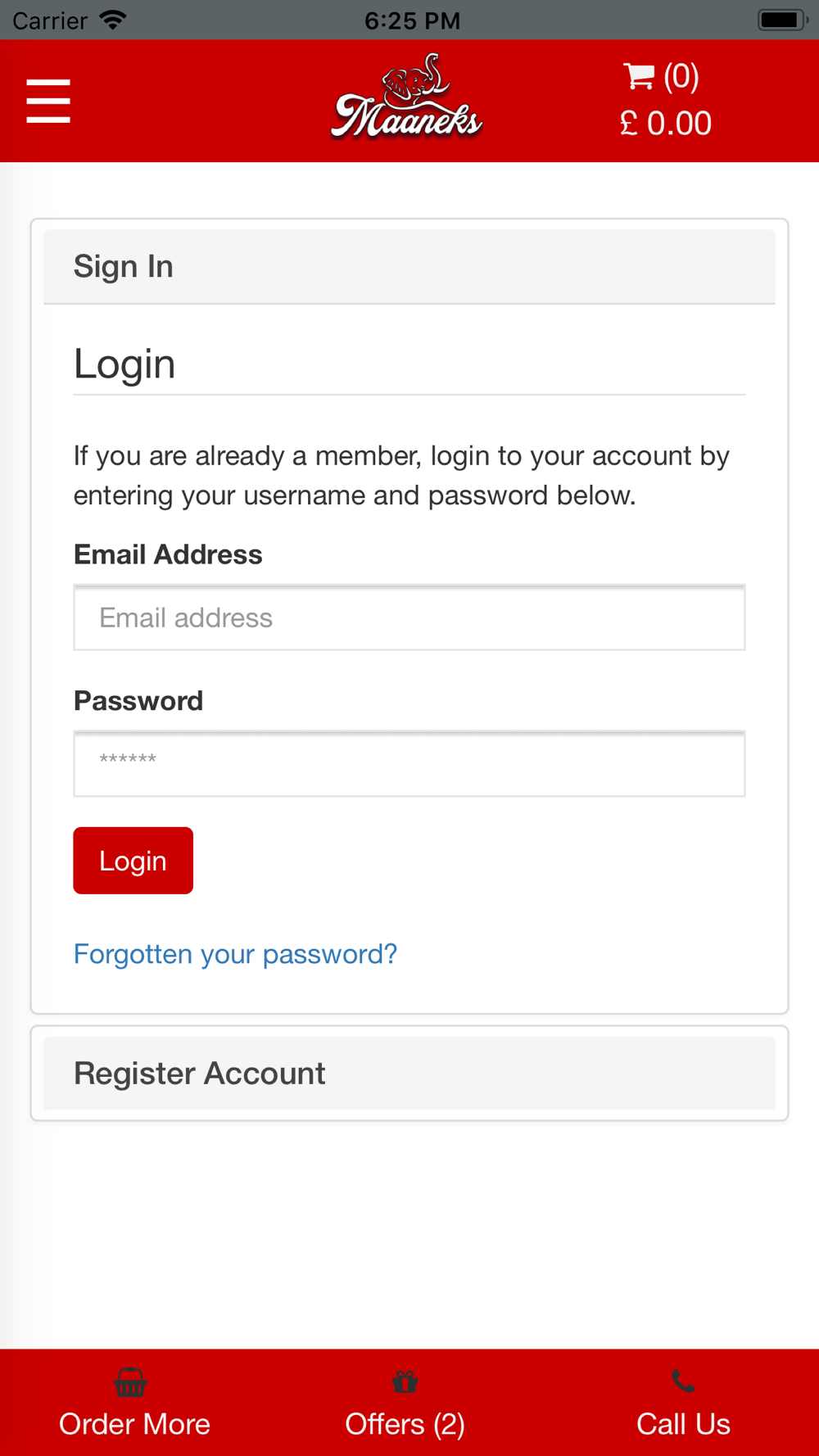819x1456 pixels.
Task: Tap the cart item count (0)
Action: coord(681,76)
